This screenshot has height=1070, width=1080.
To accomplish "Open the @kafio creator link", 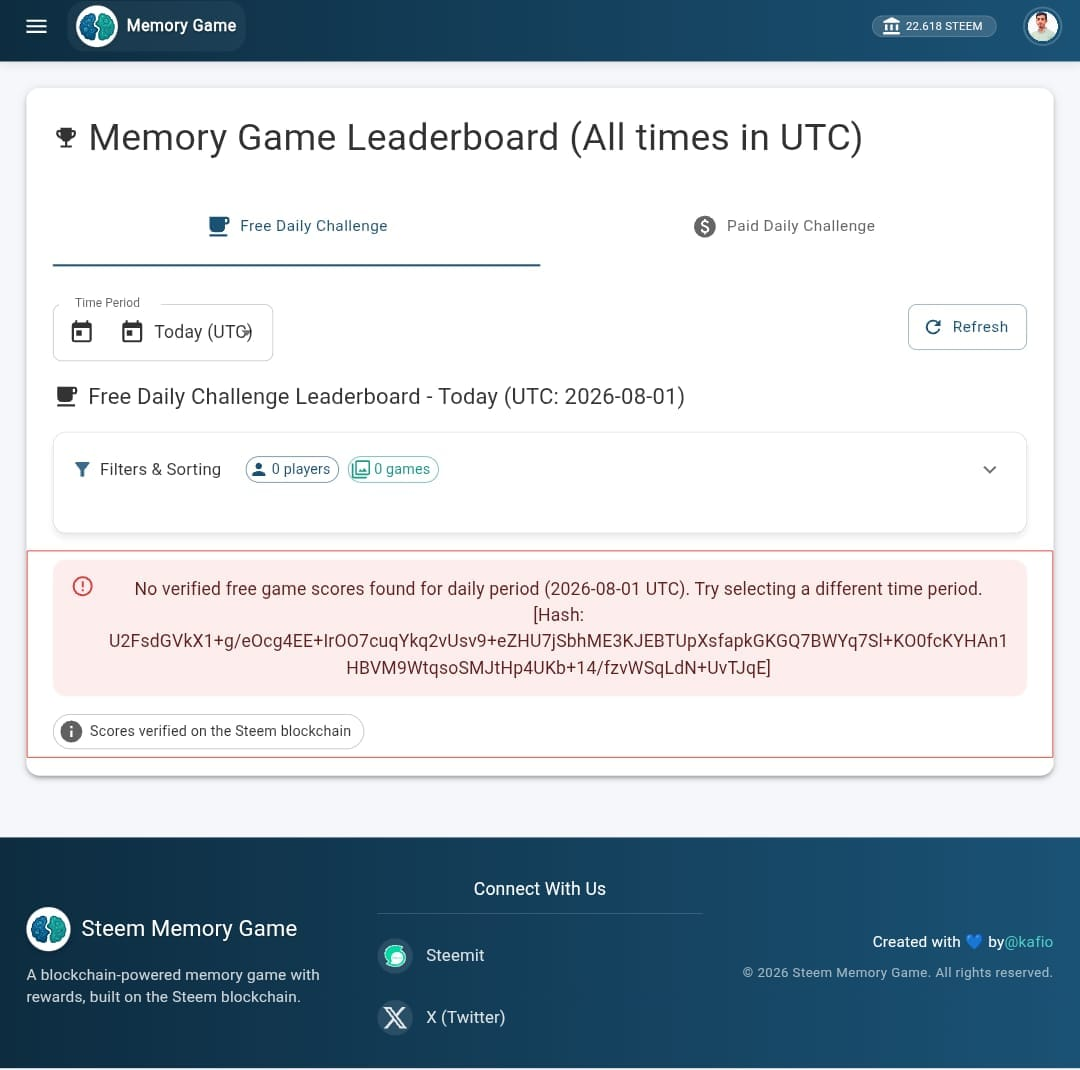I will pyautogui.click(x=1029, y=942).
